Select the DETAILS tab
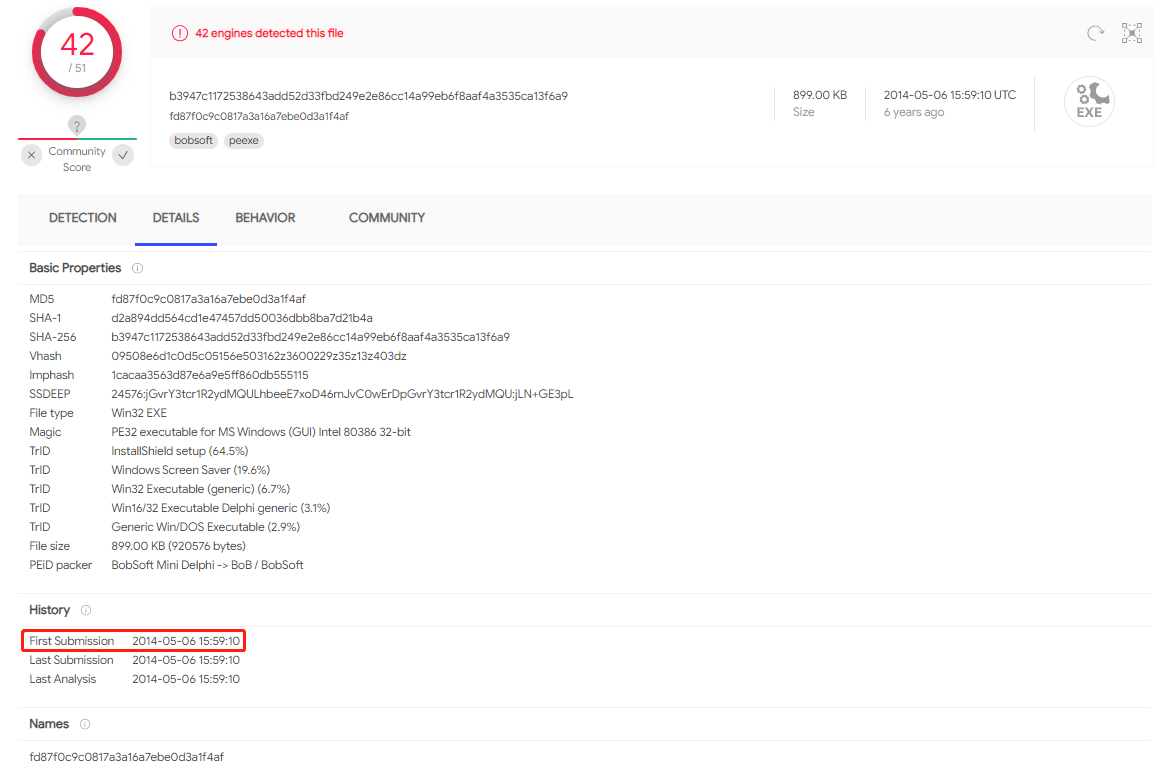 [x=176, y=218]
